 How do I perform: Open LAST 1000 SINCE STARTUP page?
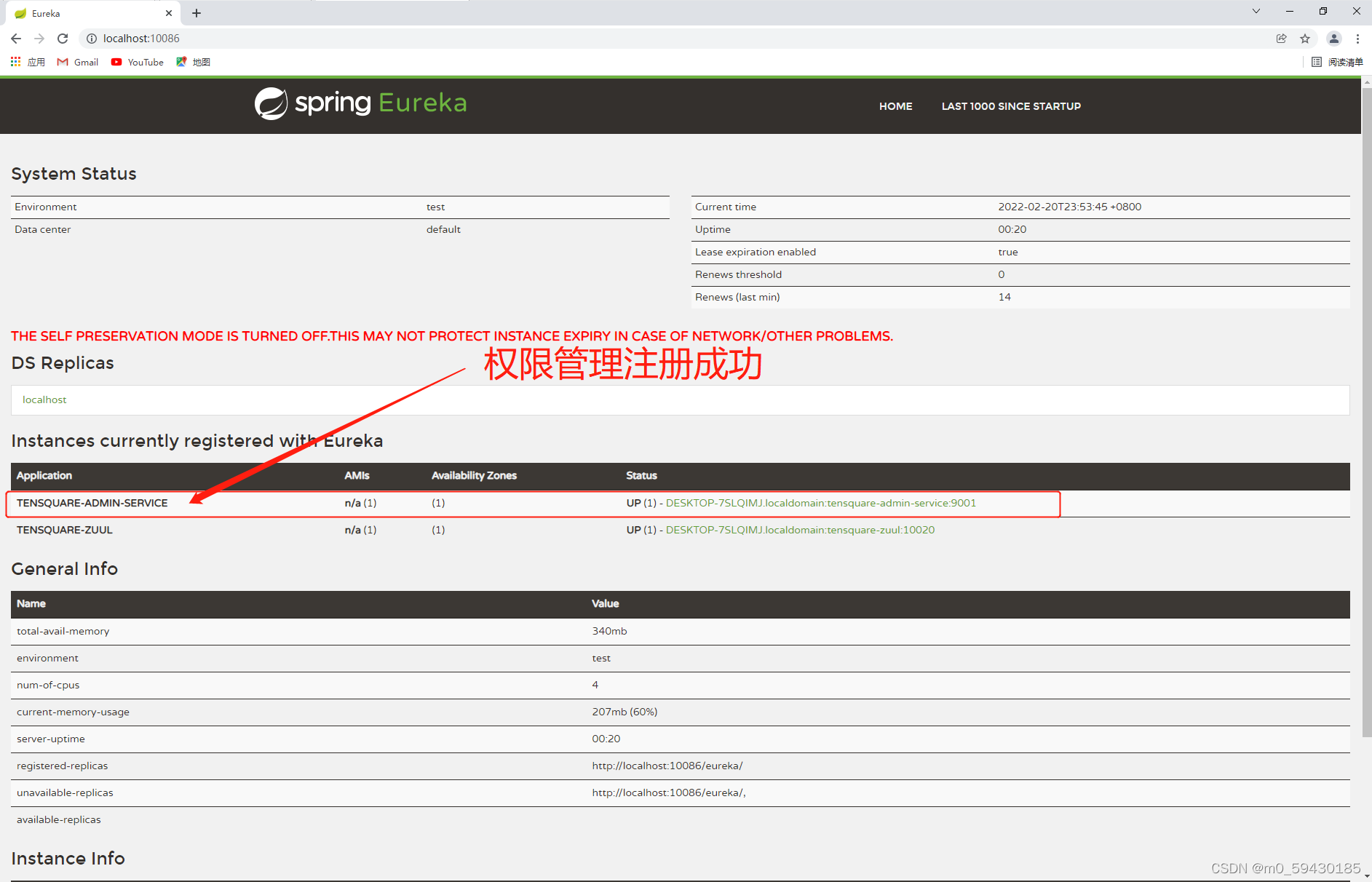(x=1011, y=106)
